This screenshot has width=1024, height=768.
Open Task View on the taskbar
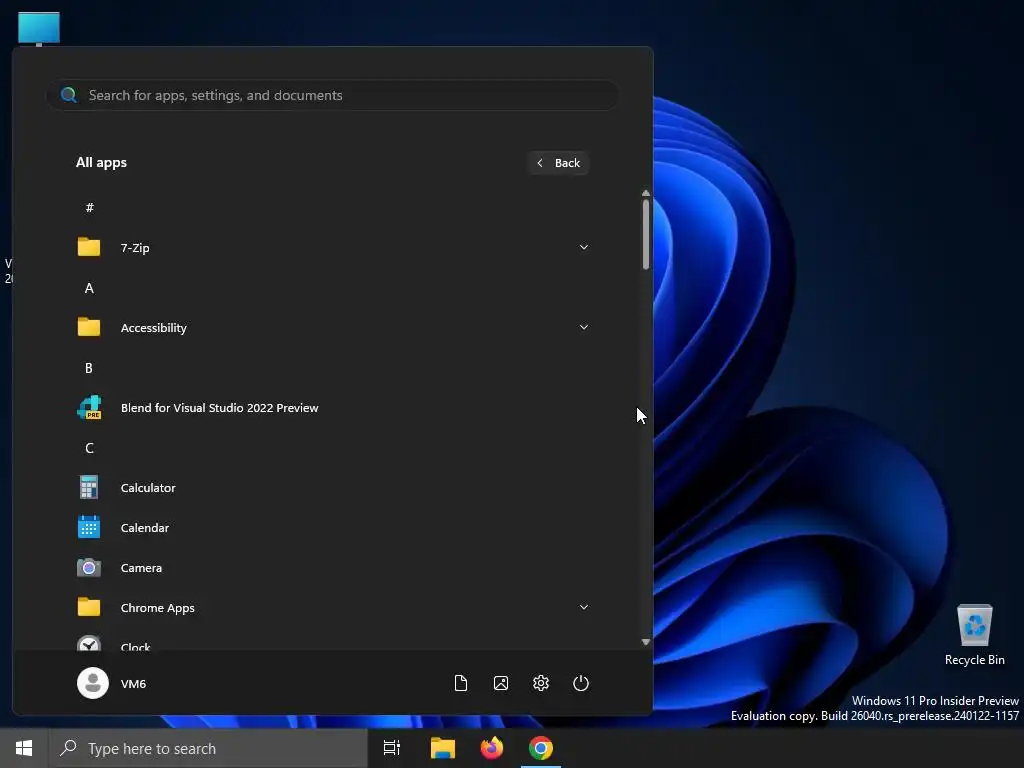(392, 748)
